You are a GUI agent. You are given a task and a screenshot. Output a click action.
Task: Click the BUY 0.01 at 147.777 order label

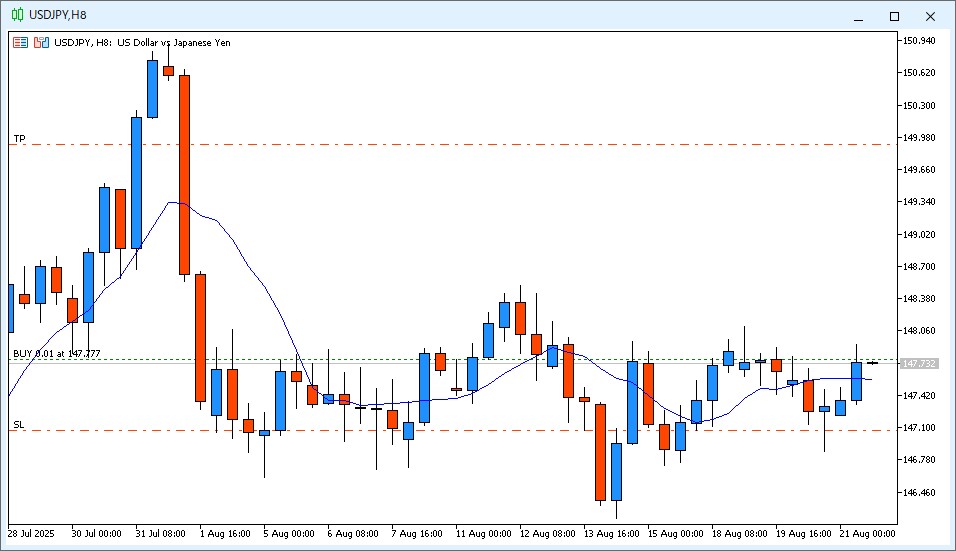(x=57, y=354)
